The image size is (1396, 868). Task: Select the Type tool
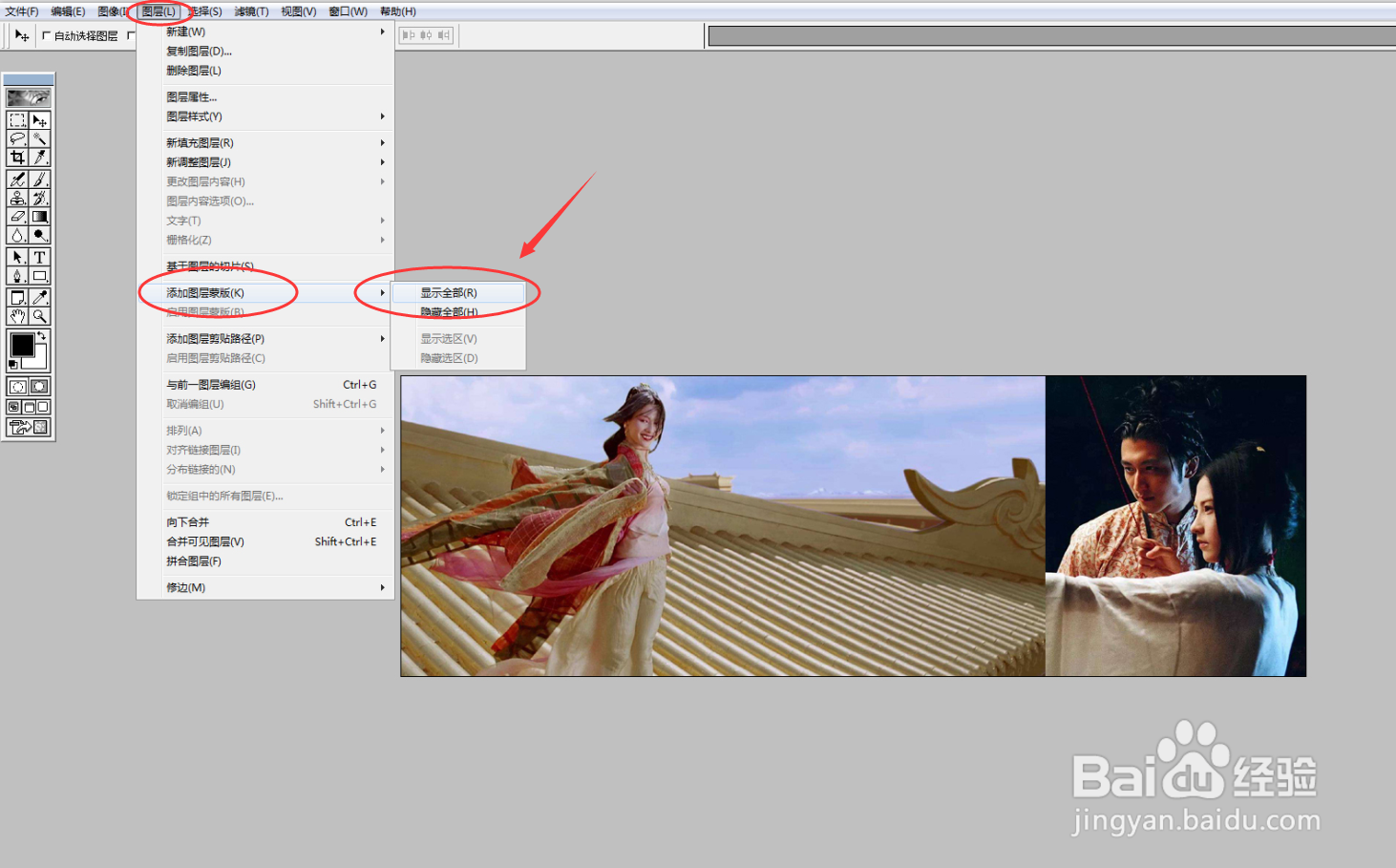click(39, 257)
